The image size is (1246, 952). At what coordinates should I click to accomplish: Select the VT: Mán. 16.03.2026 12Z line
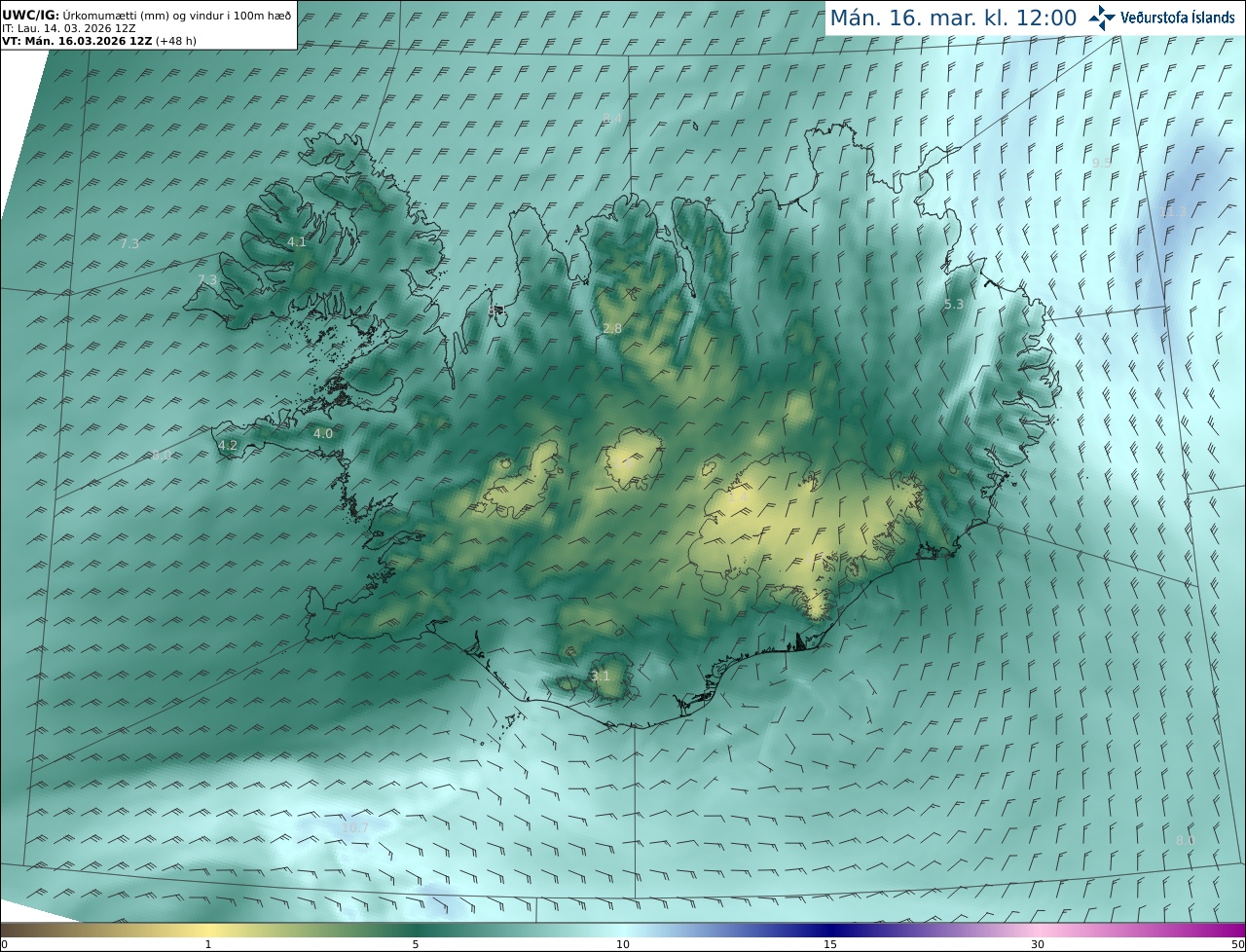[97, 41]
